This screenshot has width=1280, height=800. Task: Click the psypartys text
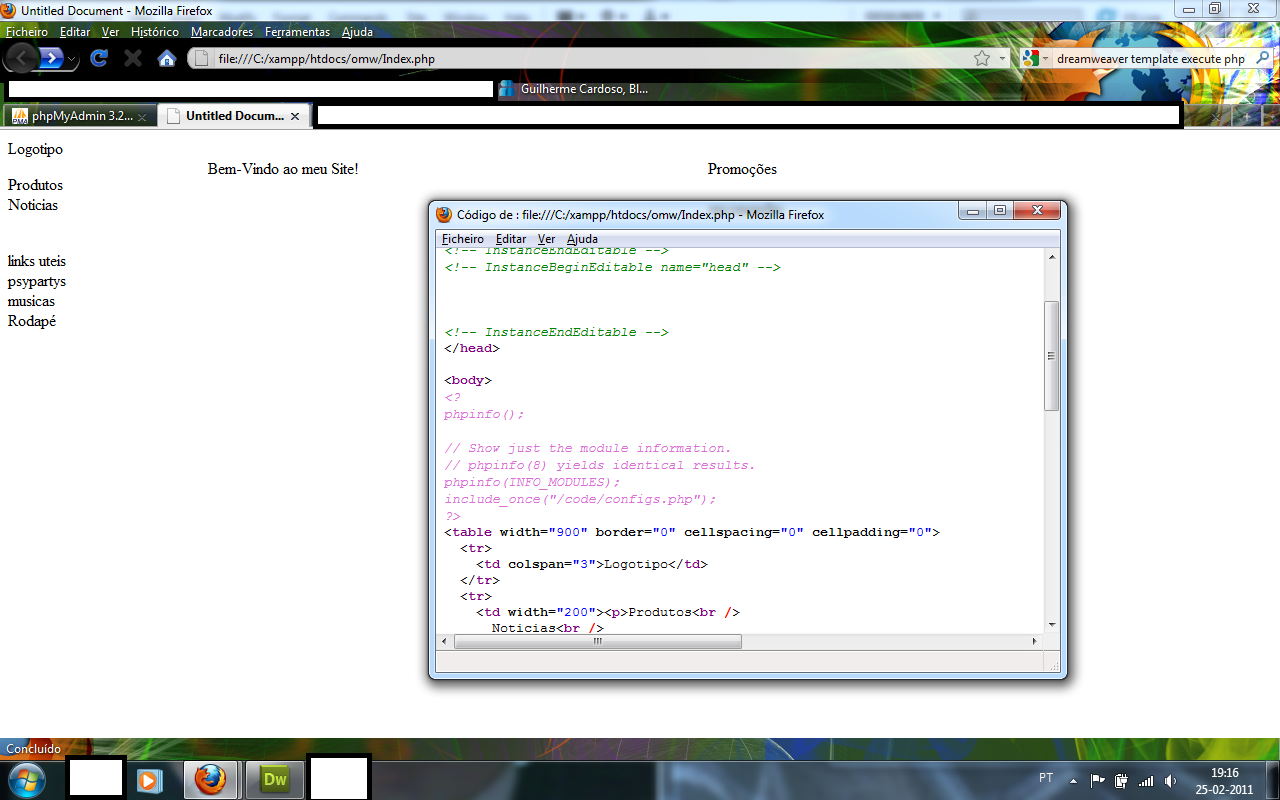click(x=37, y=281)
